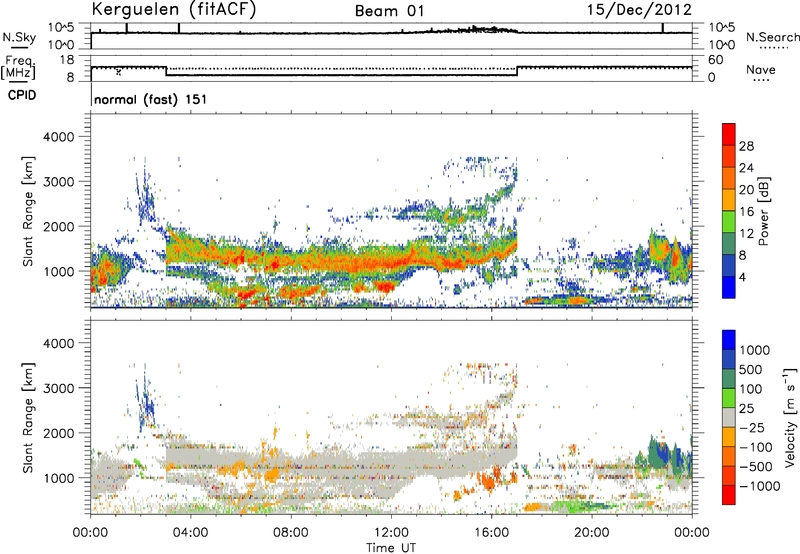Viewport: 800px width, 554px height.
Task: Select the 'Beam 01' label
Action: pyautogui.click(x=390, y=11)
